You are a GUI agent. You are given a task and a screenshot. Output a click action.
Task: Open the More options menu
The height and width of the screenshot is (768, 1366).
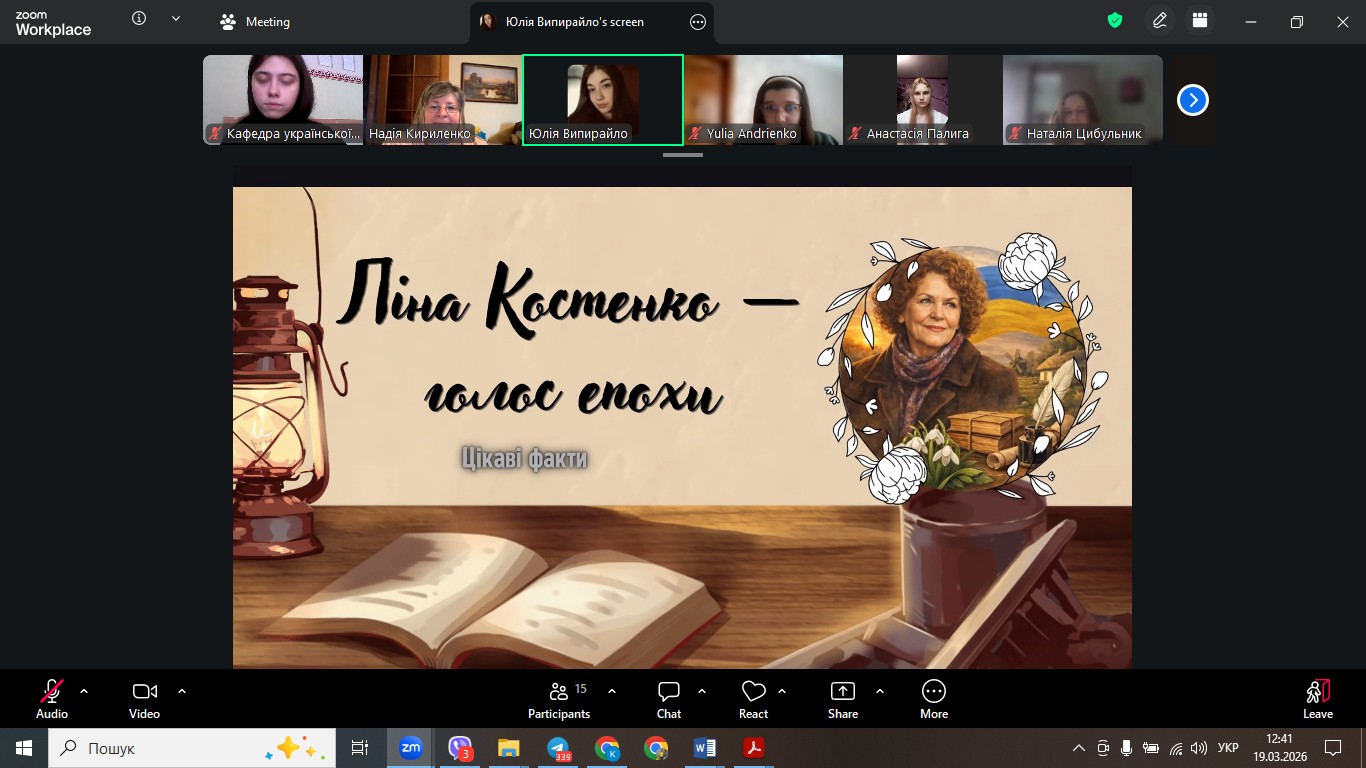[x=933, y=699]
